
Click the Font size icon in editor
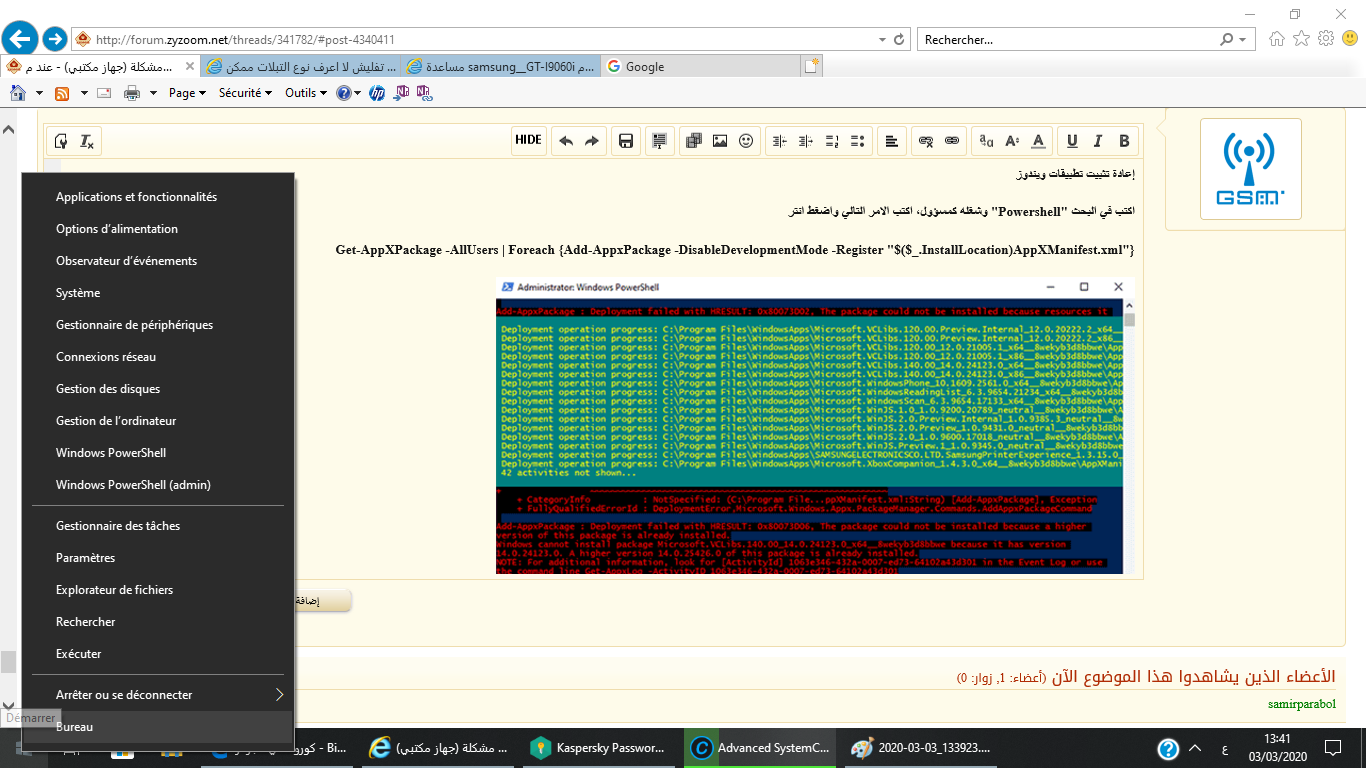coord(1012,141)
